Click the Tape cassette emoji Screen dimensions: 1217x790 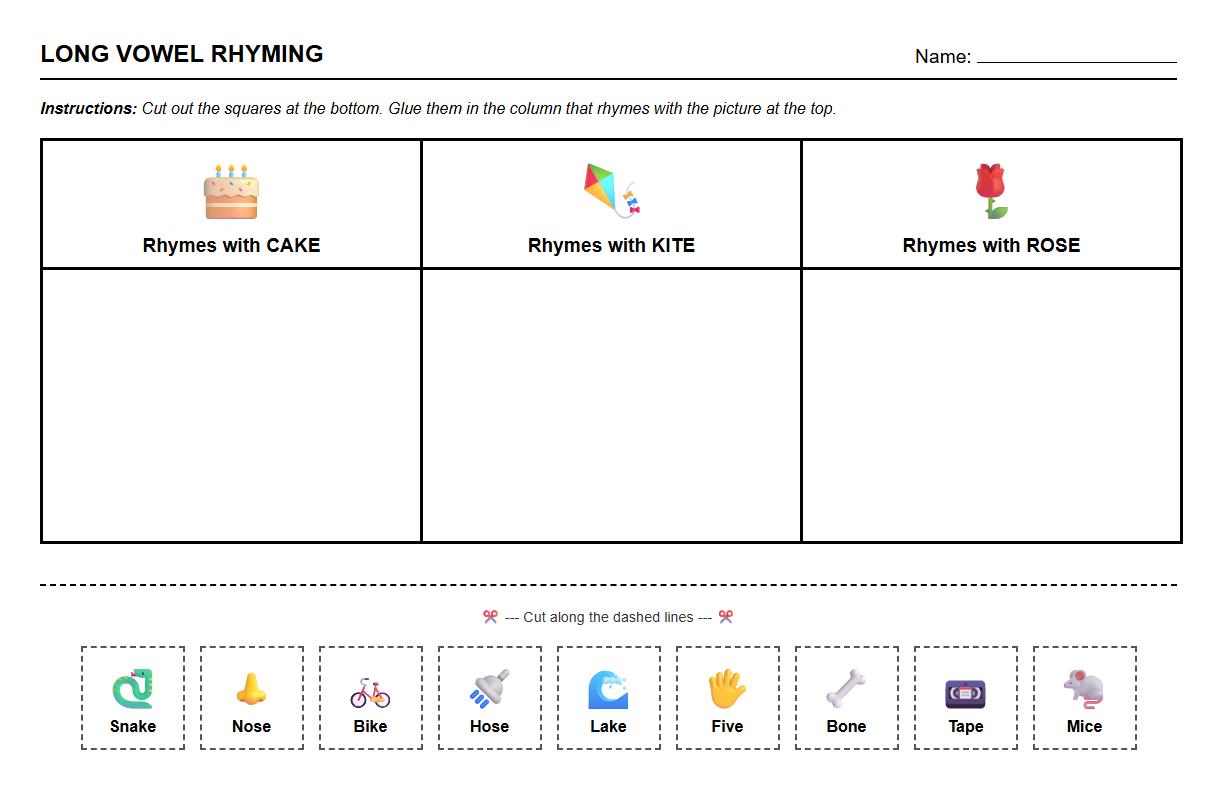[965, 688]
